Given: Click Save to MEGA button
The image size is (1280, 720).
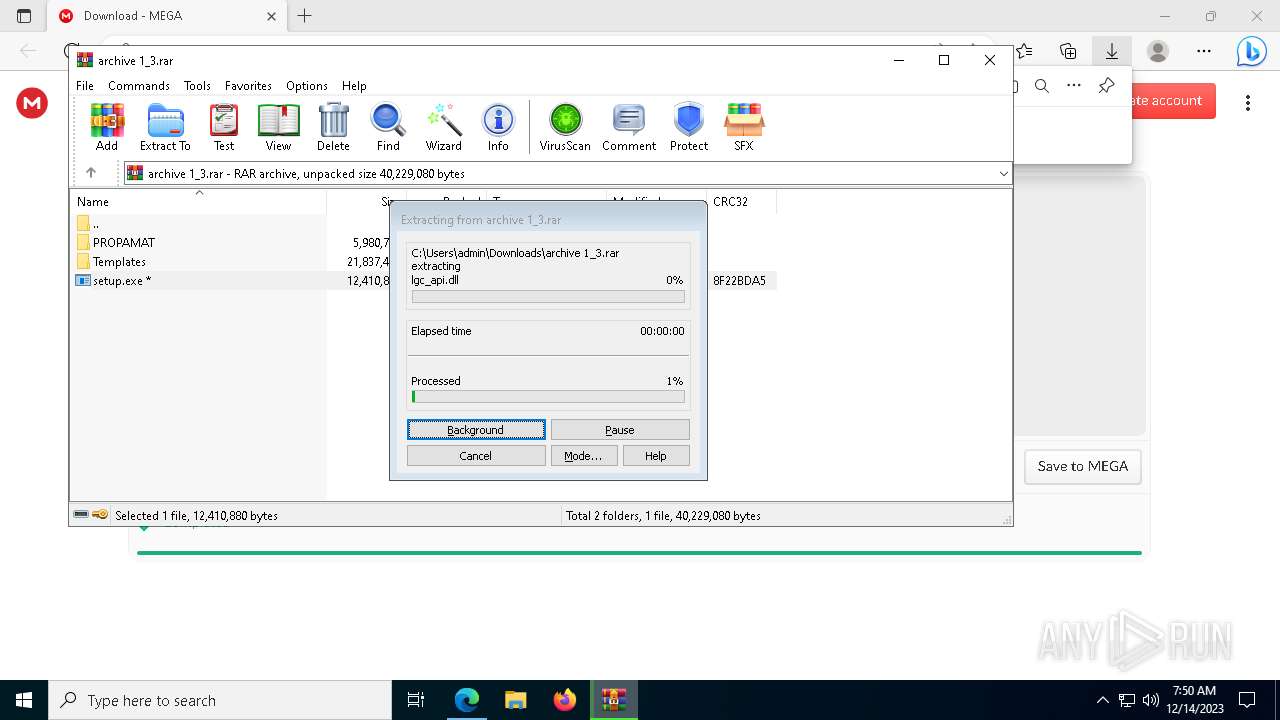Looking at the screenshot, I should pyautogui.click(x=1083, y=466).
